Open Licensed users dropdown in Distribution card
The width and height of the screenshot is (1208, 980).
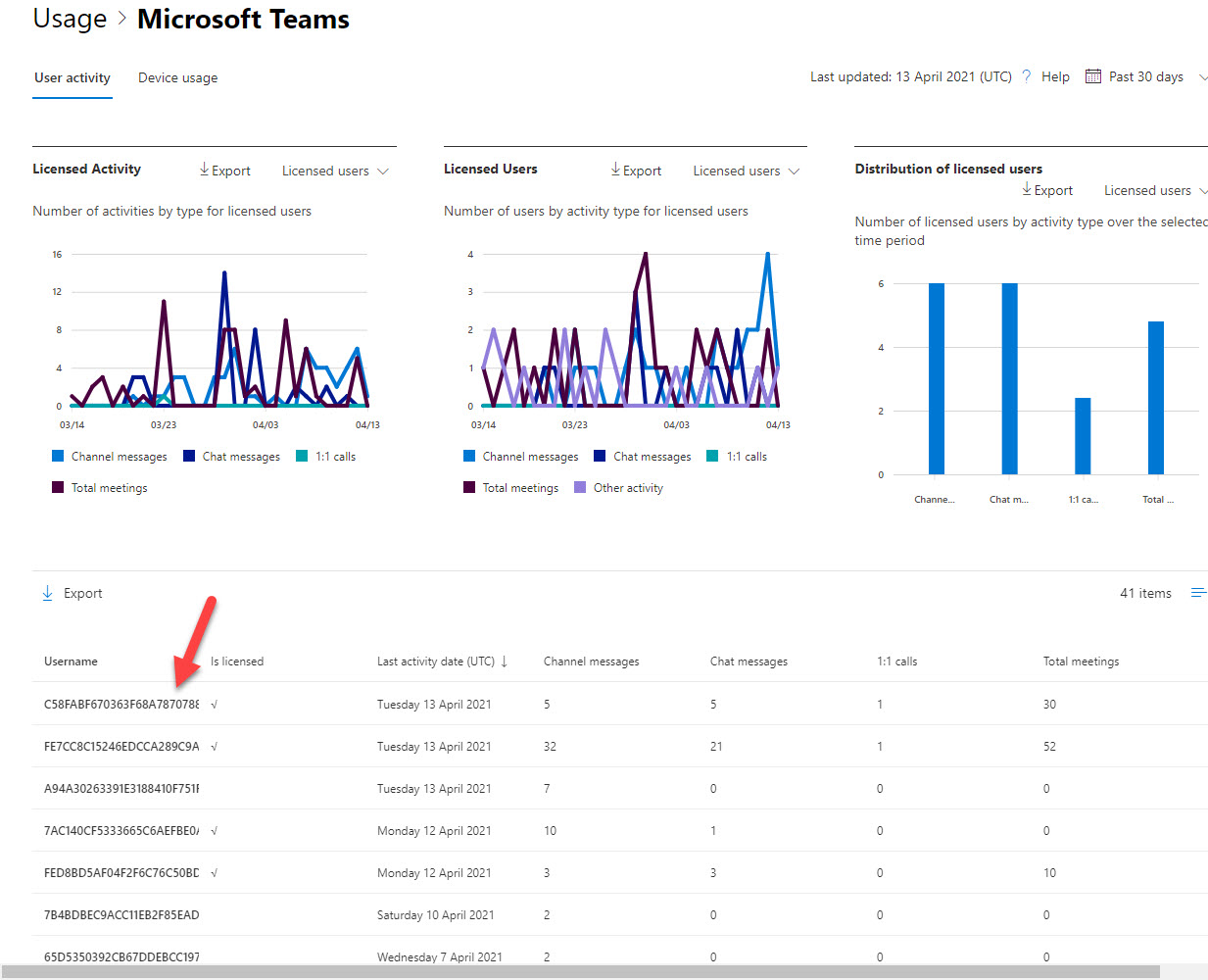point(1155,190)
